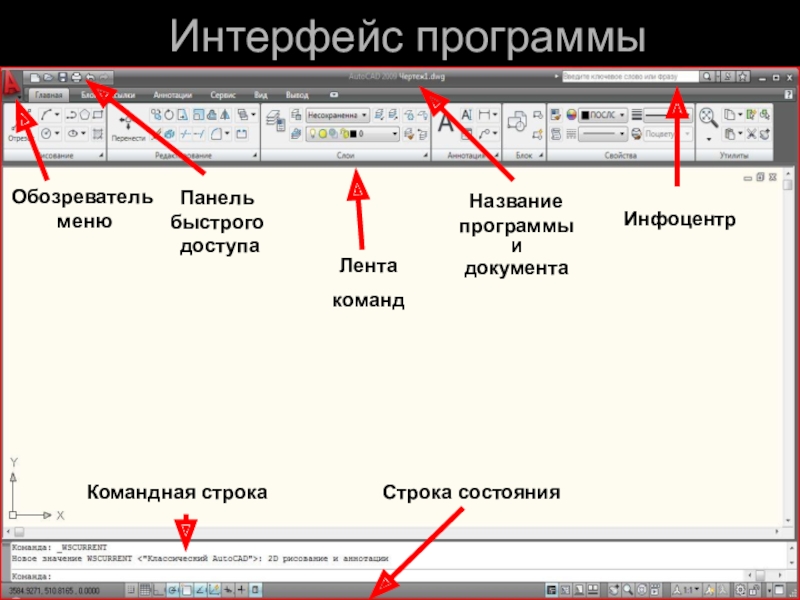800x600 pixels.
Task: Click New drawing in quick access toolbar
Action: tap(34, 78)
